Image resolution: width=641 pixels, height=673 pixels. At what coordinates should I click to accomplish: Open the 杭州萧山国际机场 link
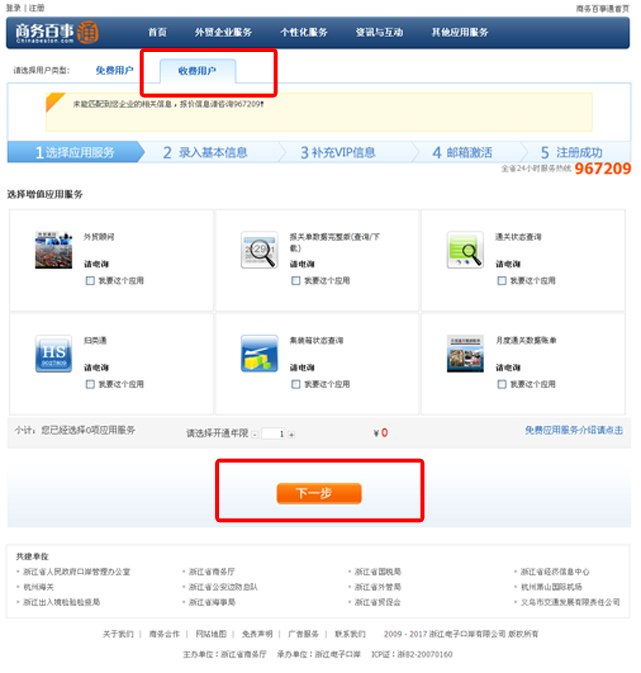coord(551,587)
